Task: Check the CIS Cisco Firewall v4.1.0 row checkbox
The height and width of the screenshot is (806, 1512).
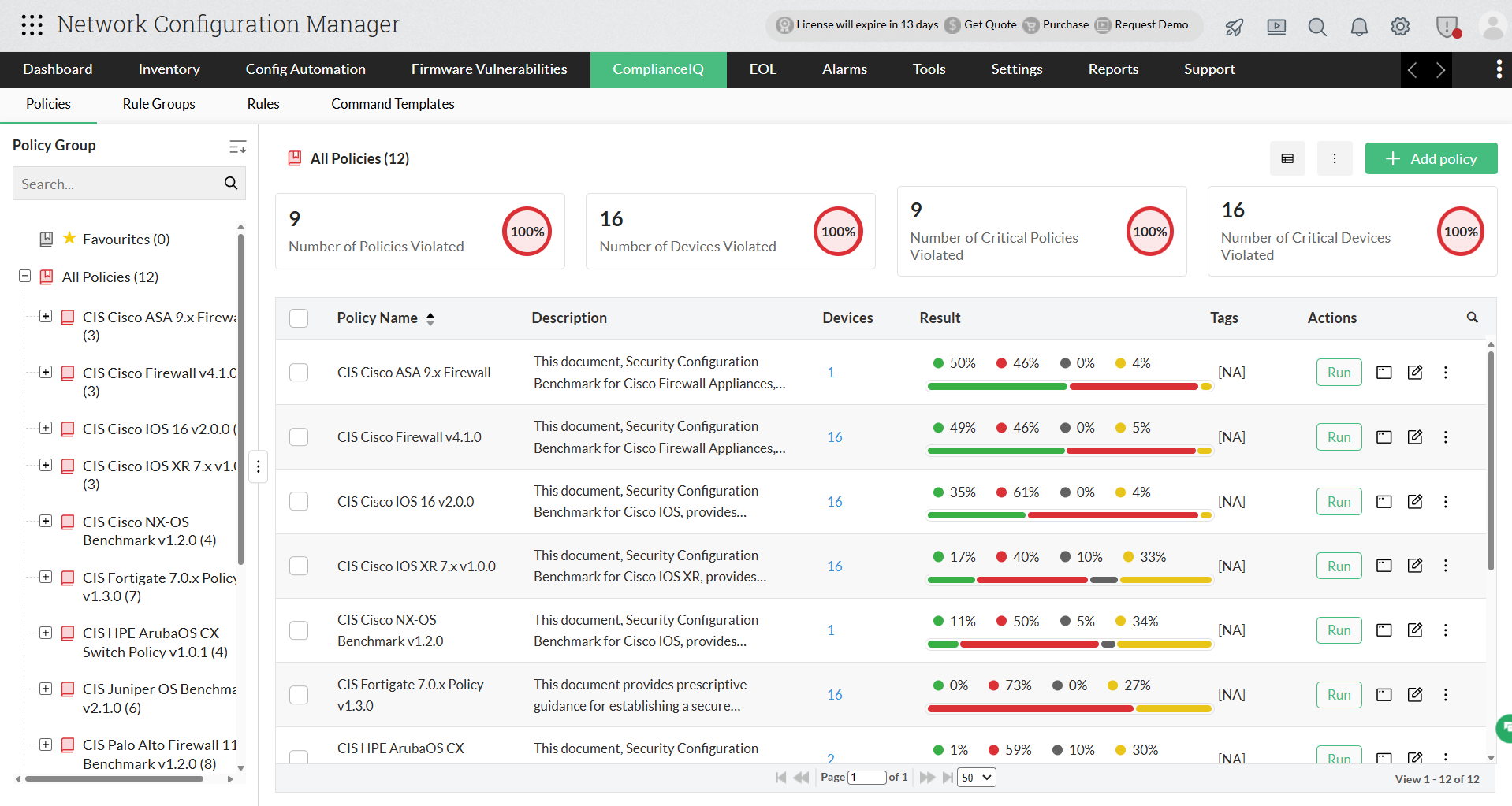Action: tap(299, 437)
